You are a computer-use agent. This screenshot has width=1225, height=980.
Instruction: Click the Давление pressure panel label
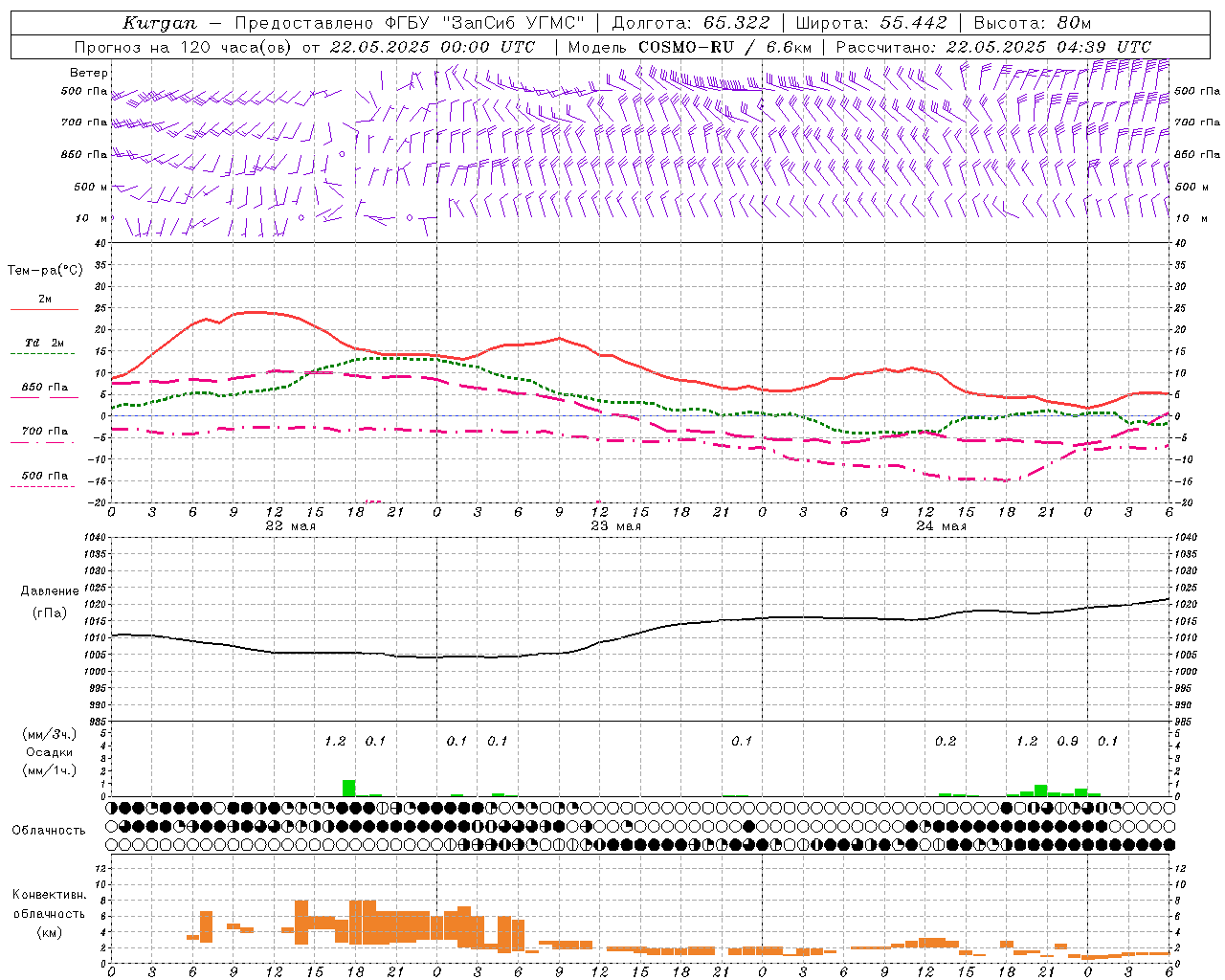50,591
